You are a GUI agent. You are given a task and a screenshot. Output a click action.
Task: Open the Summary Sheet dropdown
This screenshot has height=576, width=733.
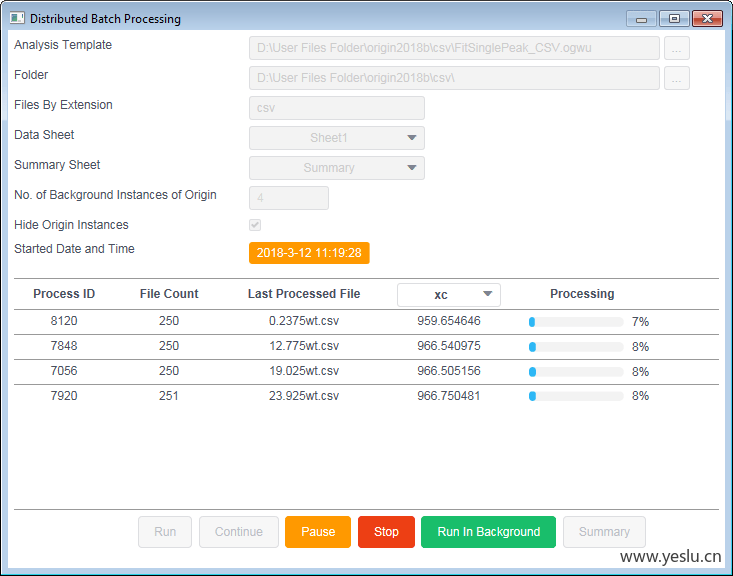(x=337, y=168)
